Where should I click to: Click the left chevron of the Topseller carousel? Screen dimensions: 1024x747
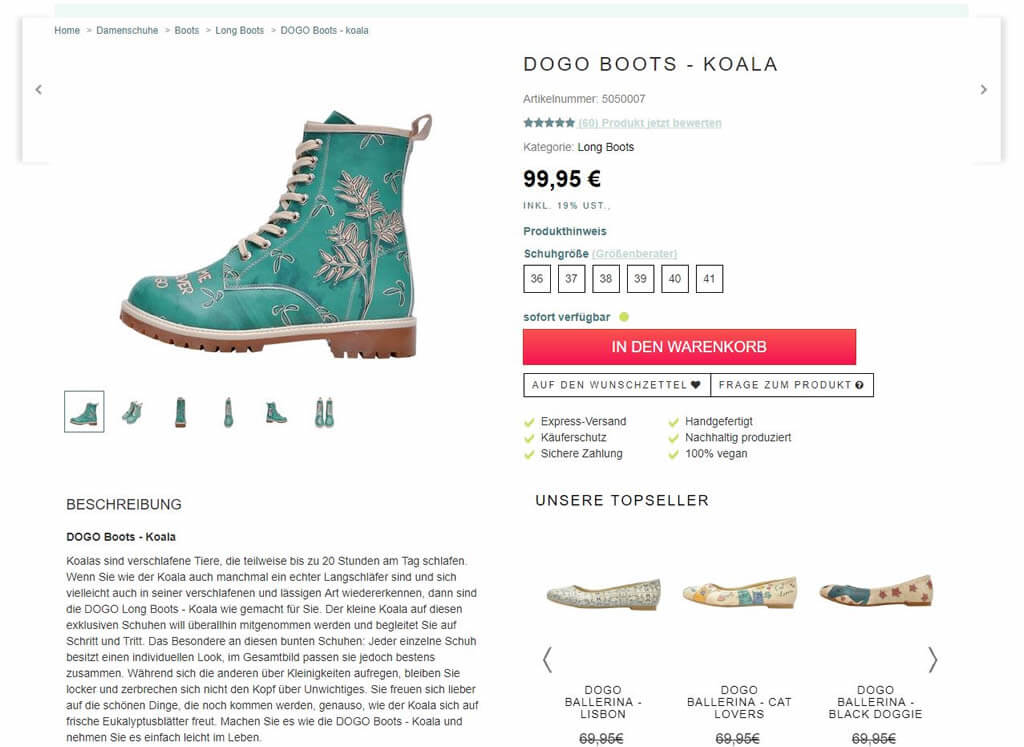click(x=547, y=660)
